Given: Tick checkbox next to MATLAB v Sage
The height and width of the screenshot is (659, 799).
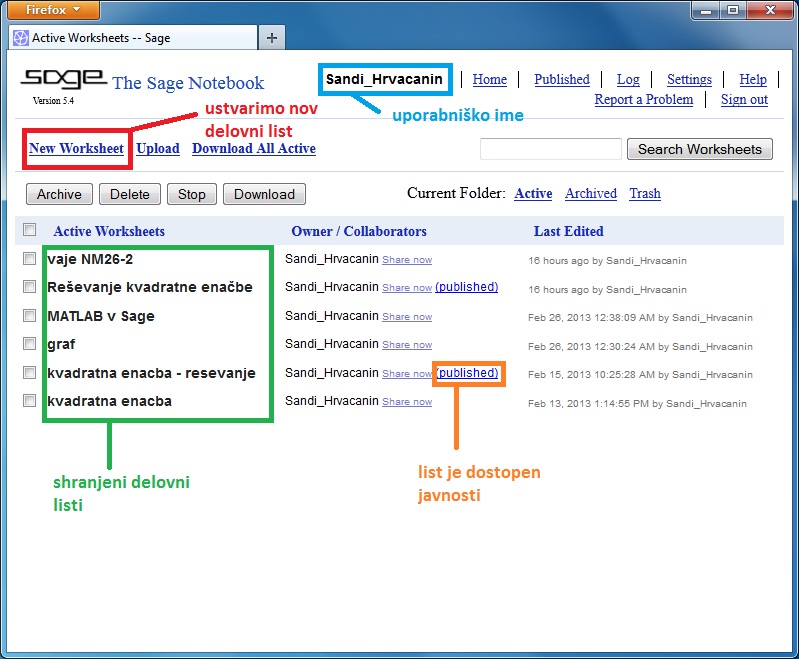Looking at the screenshot, I should [29, 316].
